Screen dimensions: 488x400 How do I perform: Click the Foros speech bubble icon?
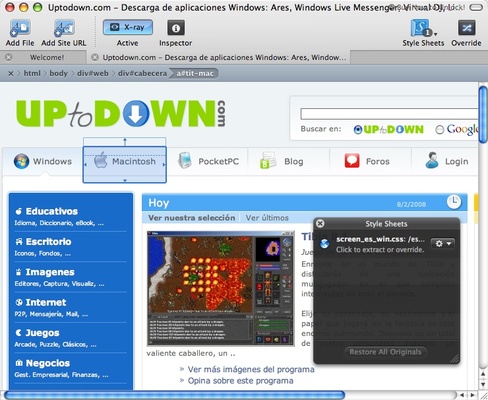pos(352,161)
